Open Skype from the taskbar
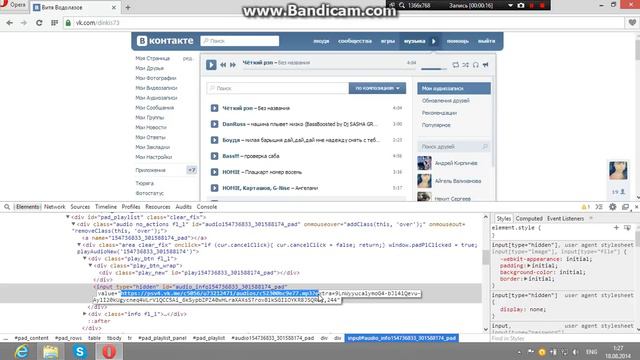The image size is (640, 360). pos(80,351)
